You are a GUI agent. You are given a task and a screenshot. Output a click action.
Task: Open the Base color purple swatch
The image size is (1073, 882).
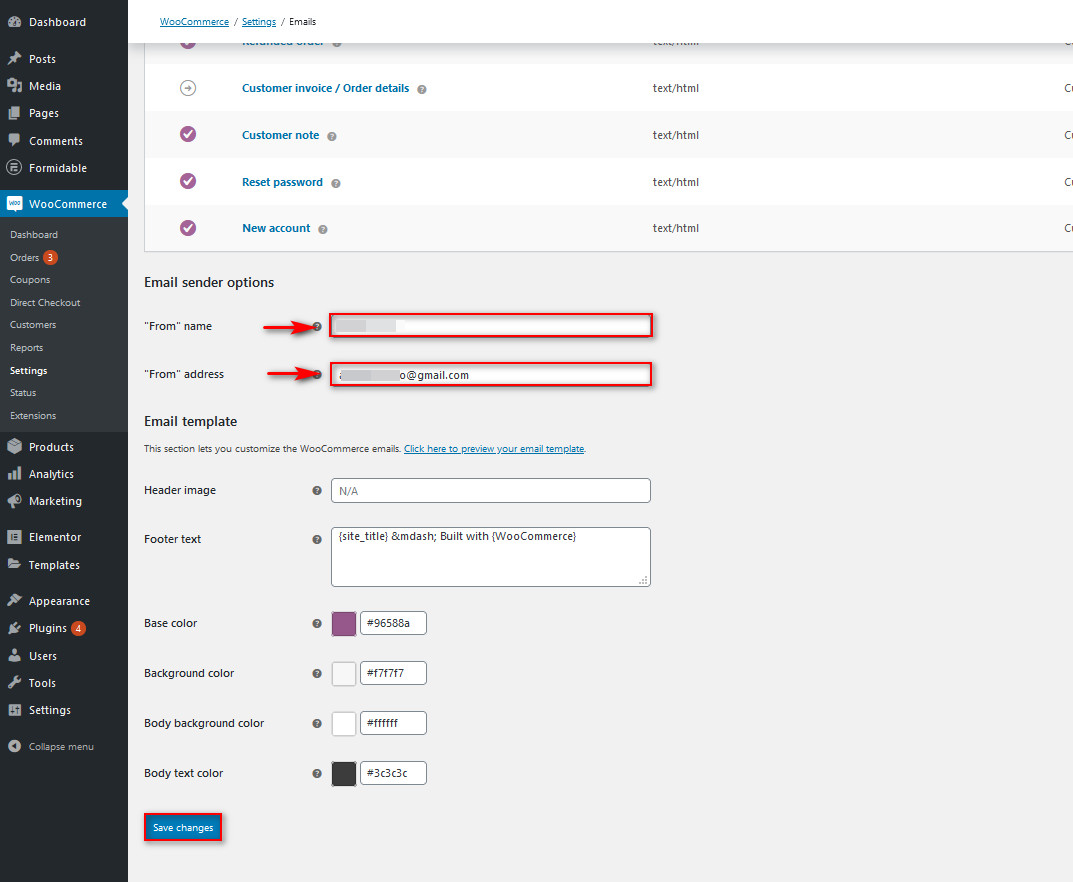tap(344, 623)
